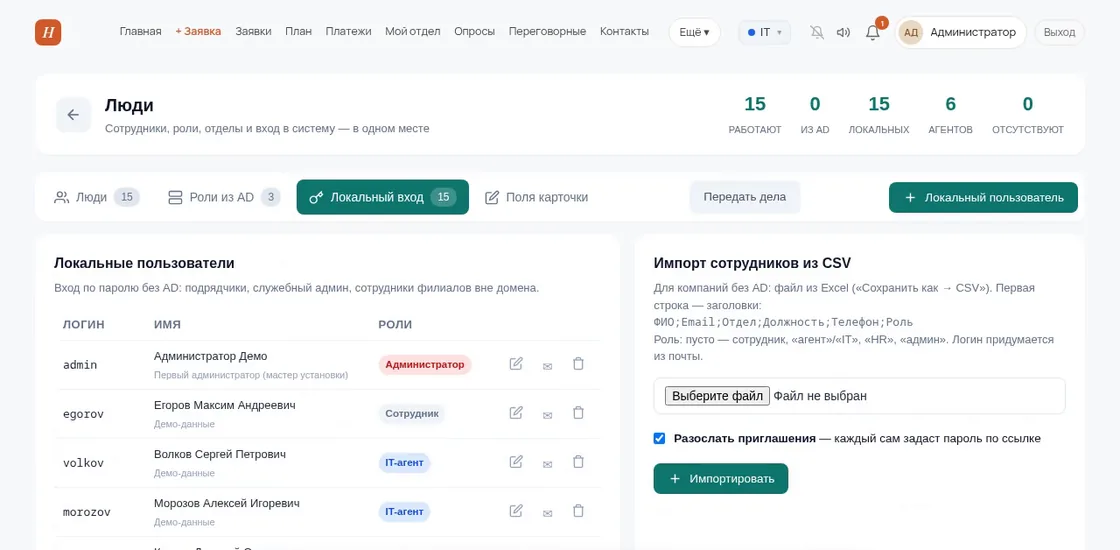Open the IT department selector
The image size is (1120, 550).
764,32
